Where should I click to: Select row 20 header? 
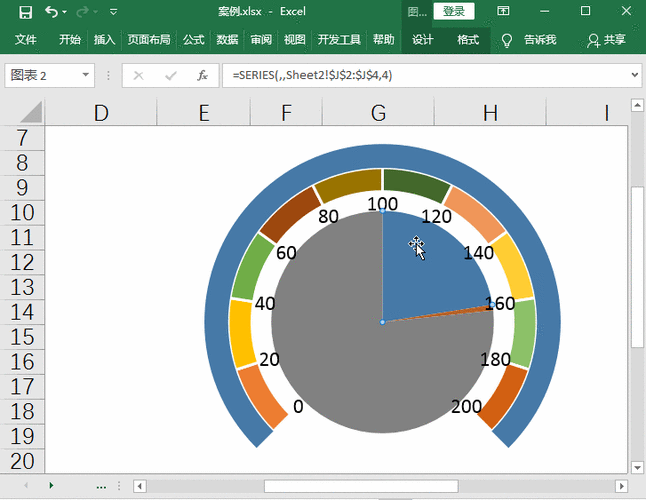point(22,461)
